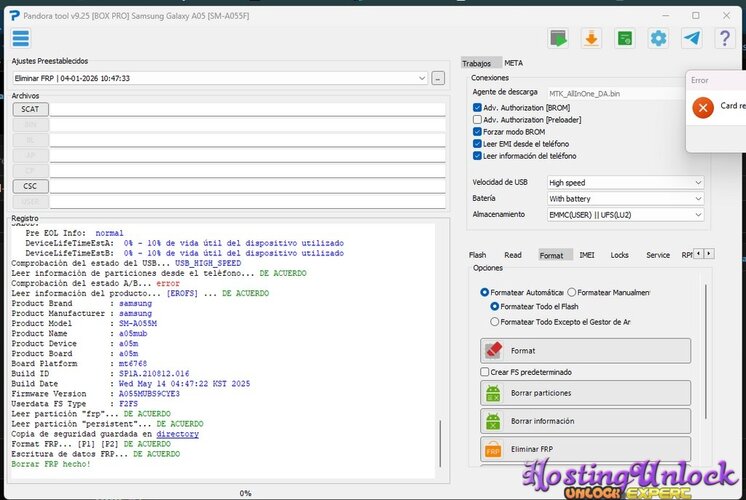Screen dimensions: 746x500
Task: Click Board Platform mt6768 value
Action: click(133, 363)
